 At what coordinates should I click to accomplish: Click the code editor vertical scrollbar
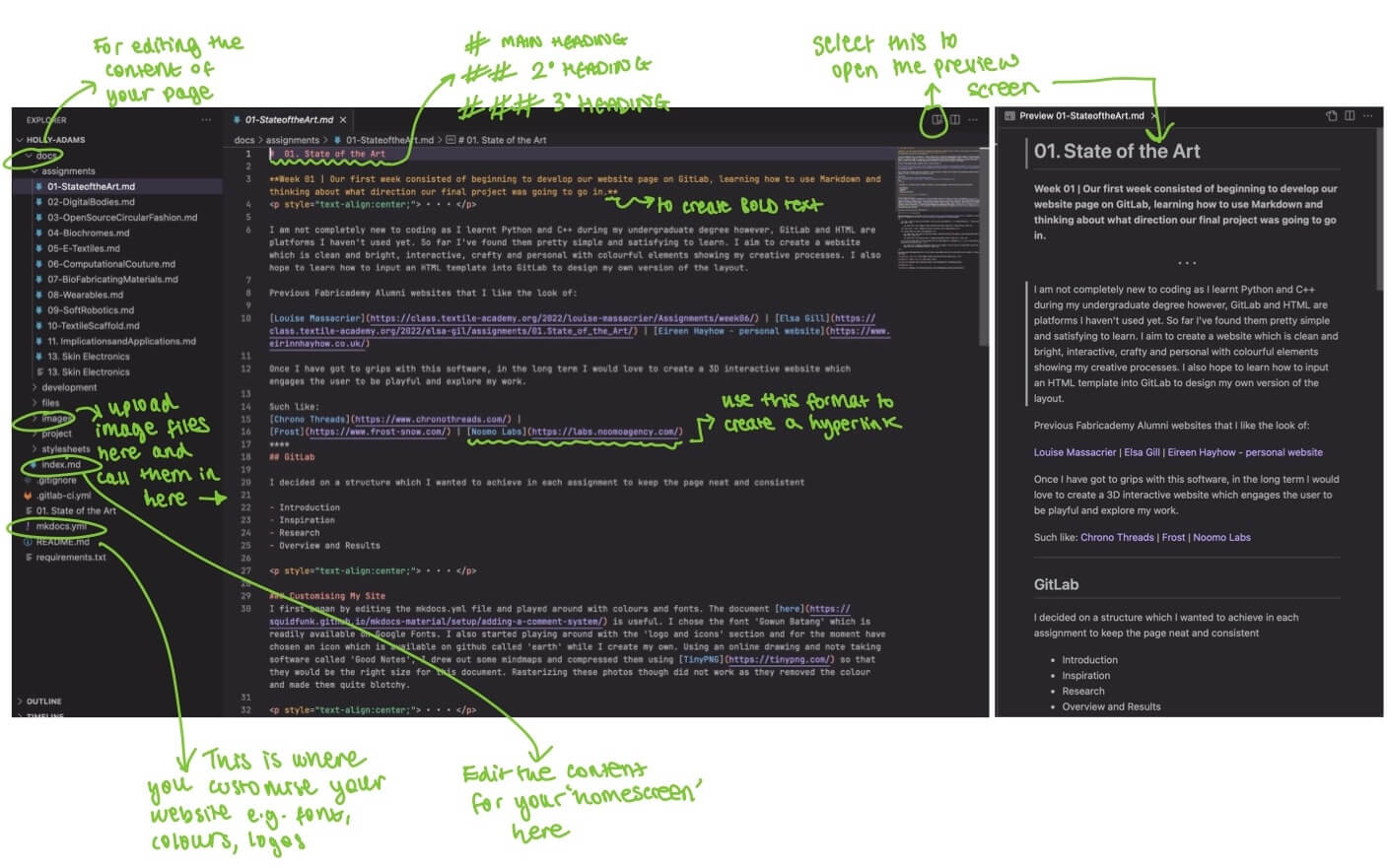point(984,246)
